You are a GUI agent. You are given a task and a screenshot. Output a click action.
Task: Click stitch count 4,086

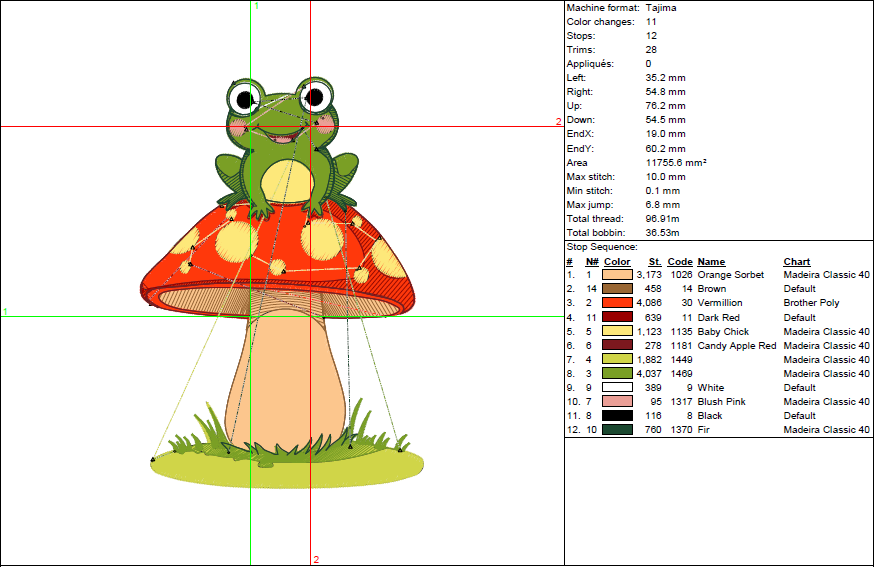(x=649, y=302)
